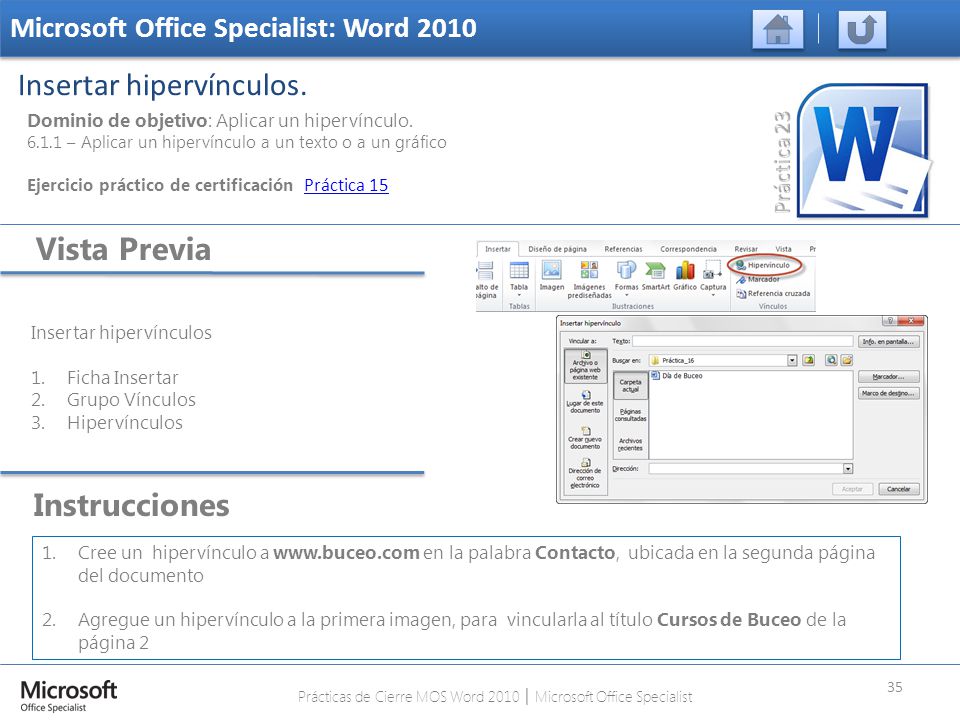
Task: Click the Word 2010 logo image
Action: tap(863, 150)
